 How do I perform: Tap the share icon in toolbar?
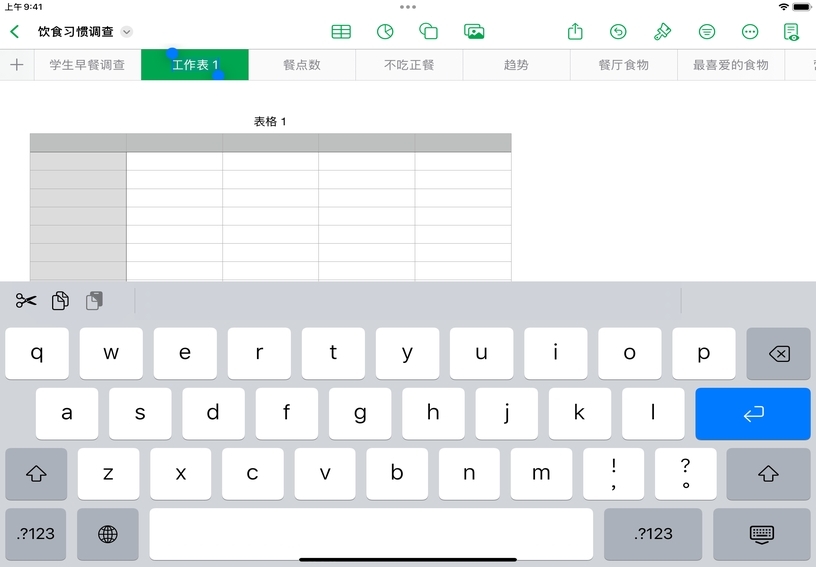pos(575,32)
